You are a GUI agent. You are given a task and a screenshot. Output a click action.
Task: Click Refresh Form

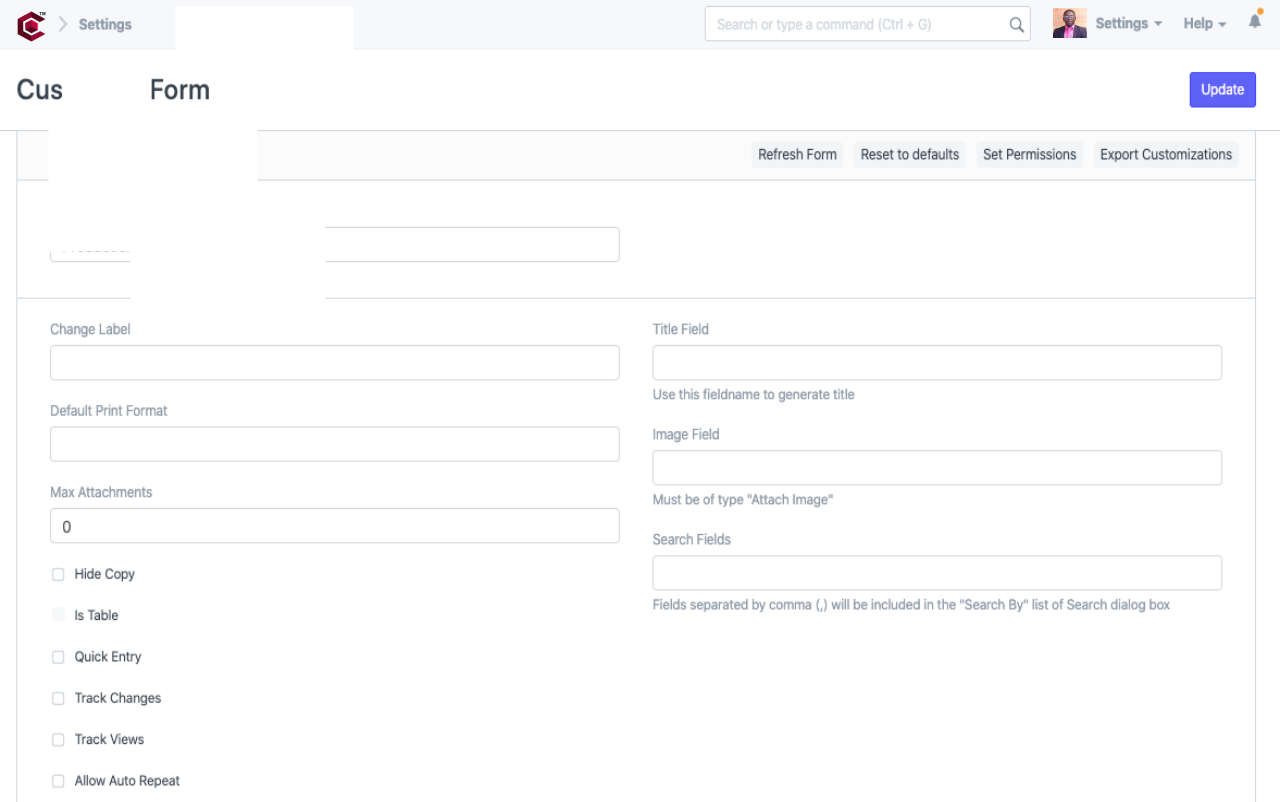tap(797, 155)
